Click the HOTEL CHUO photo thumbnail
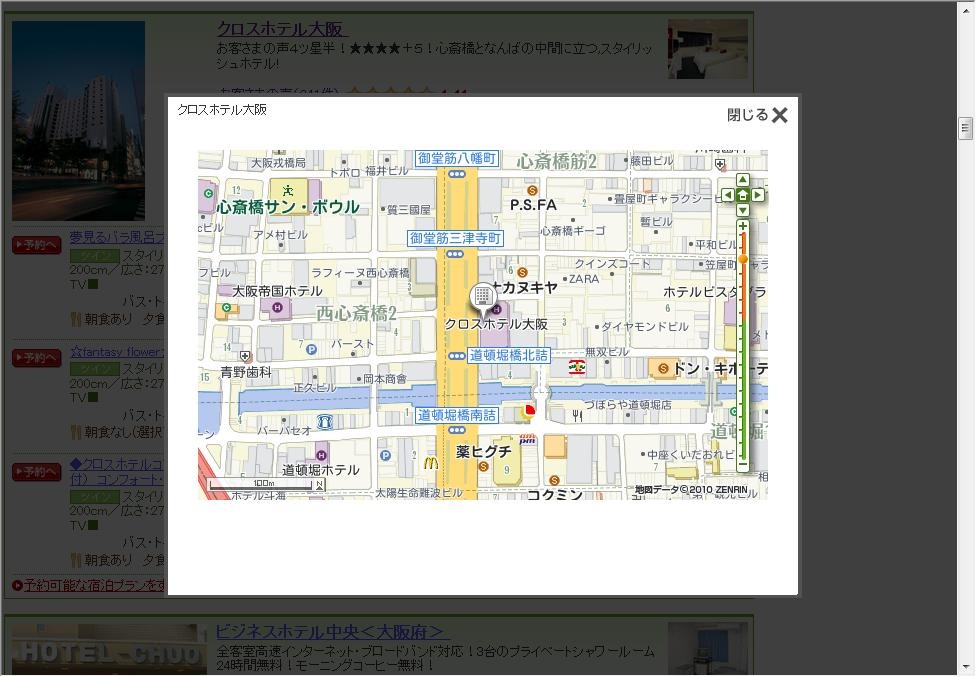The height and width of the screenshot is (677, 976). (x=109, y=650)
